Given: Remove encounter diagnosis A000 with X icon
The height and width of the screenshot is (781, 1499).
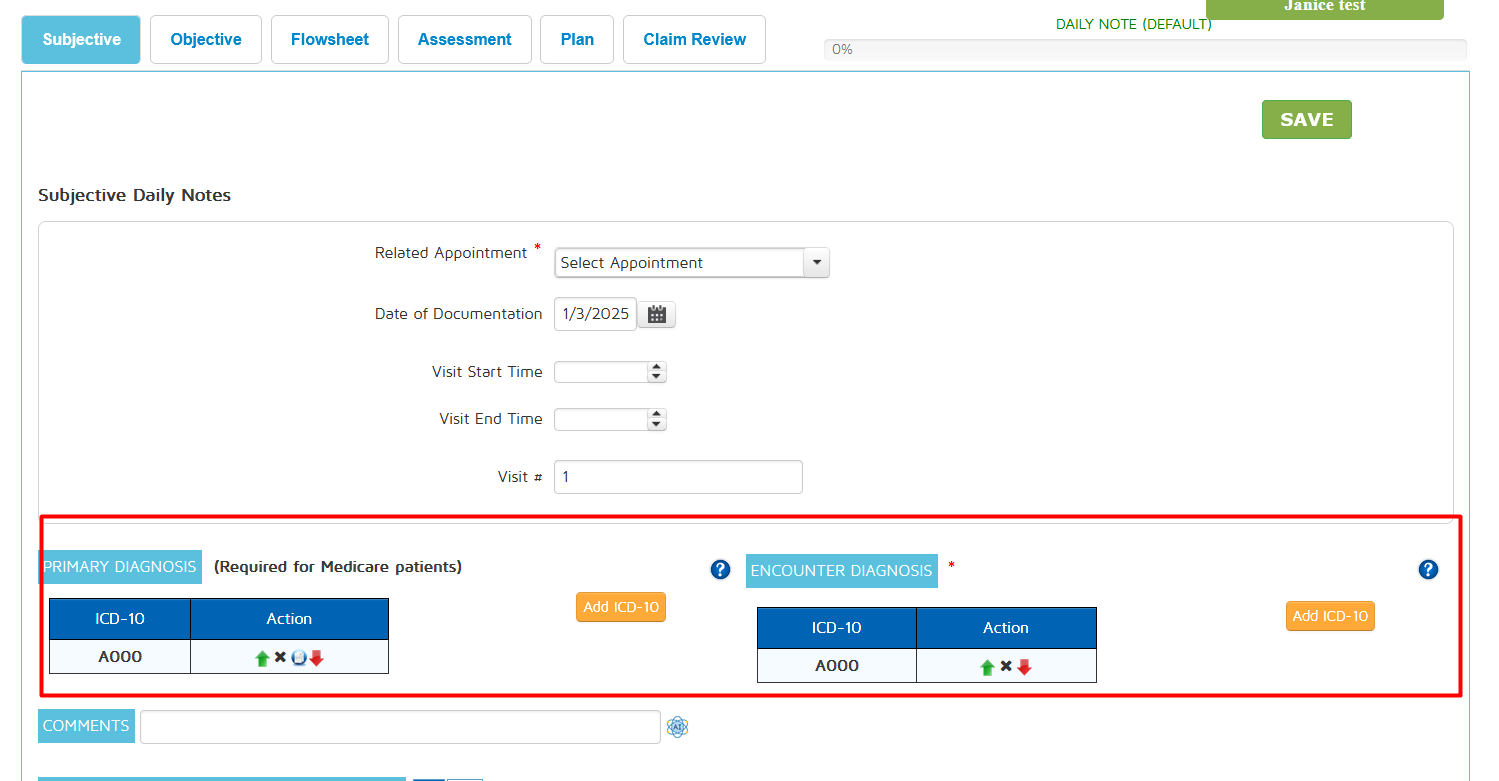Looking at the screenshot, I should coord(1006,666).
